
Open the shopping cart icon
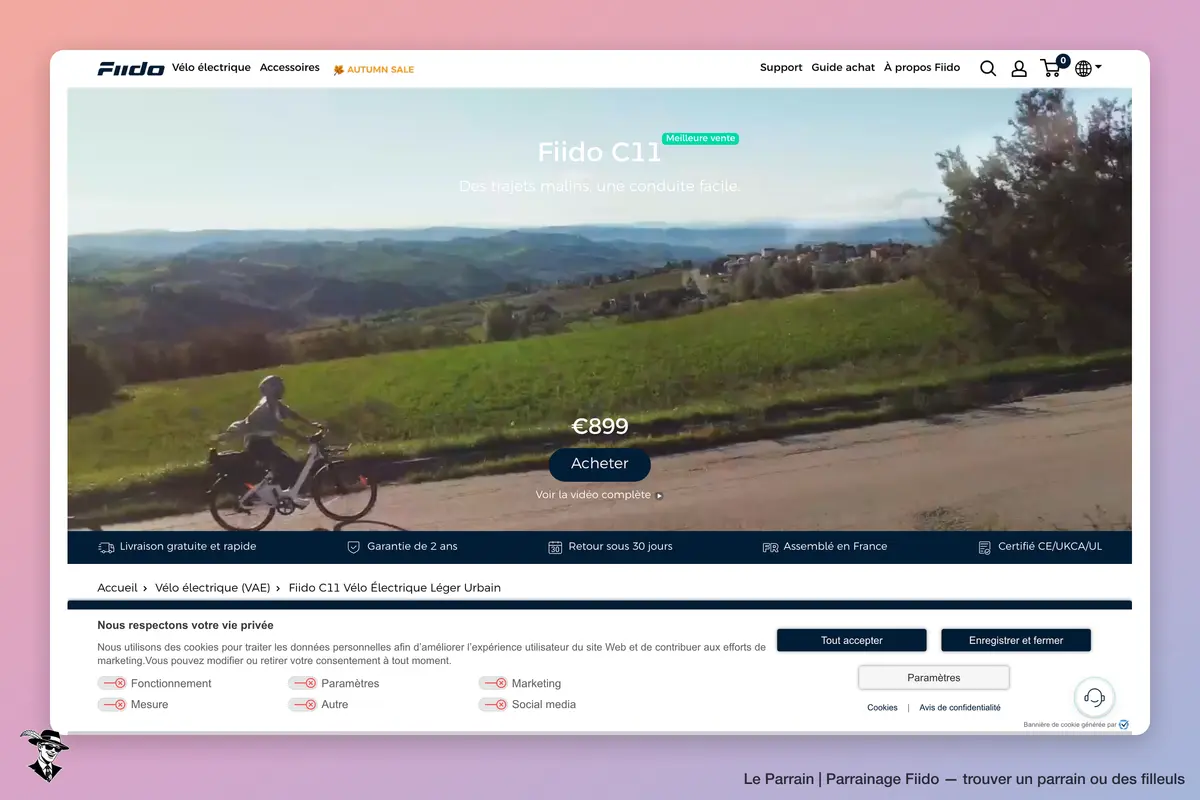point(1051,68)
